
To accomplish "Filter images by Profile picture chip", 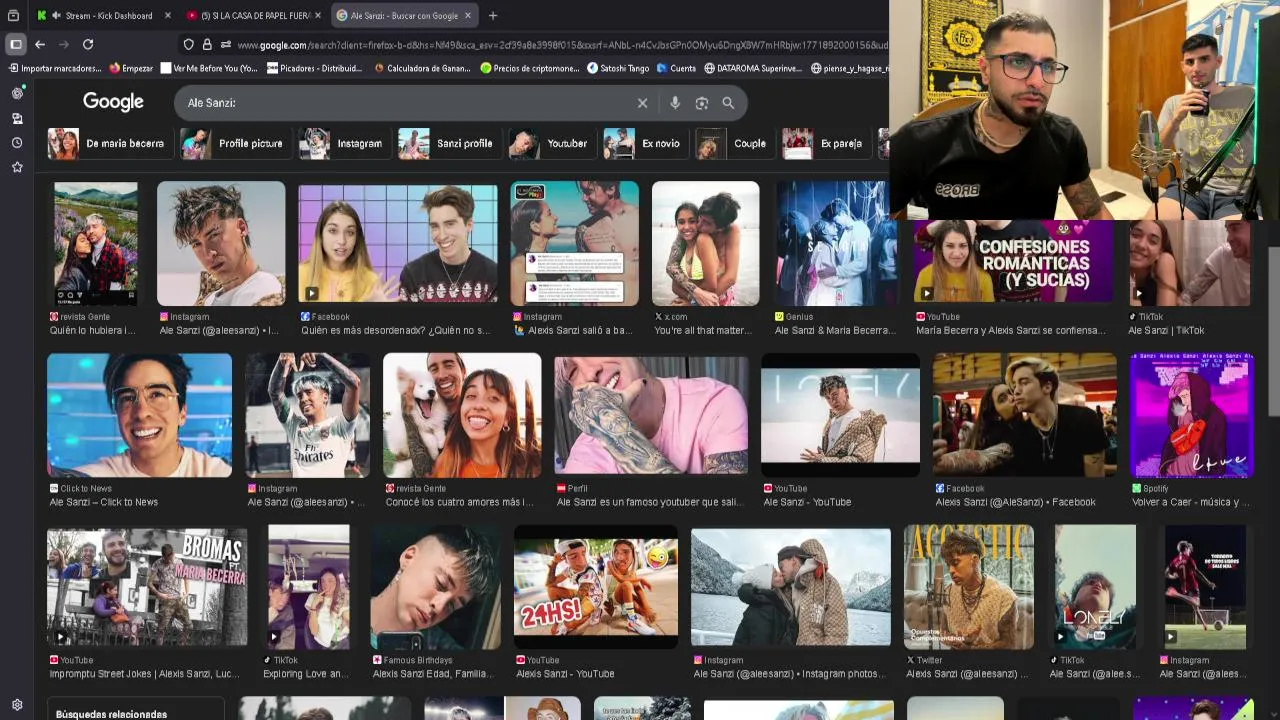I will tap(236, 143).
